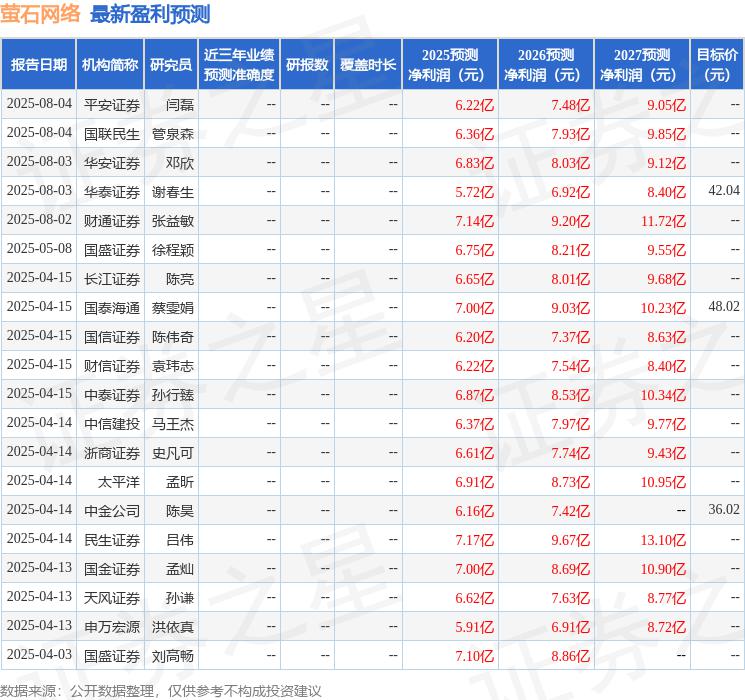The image size is (745, 700).
Task: Click analyst name 张益敏
Action: click(173, 221)
